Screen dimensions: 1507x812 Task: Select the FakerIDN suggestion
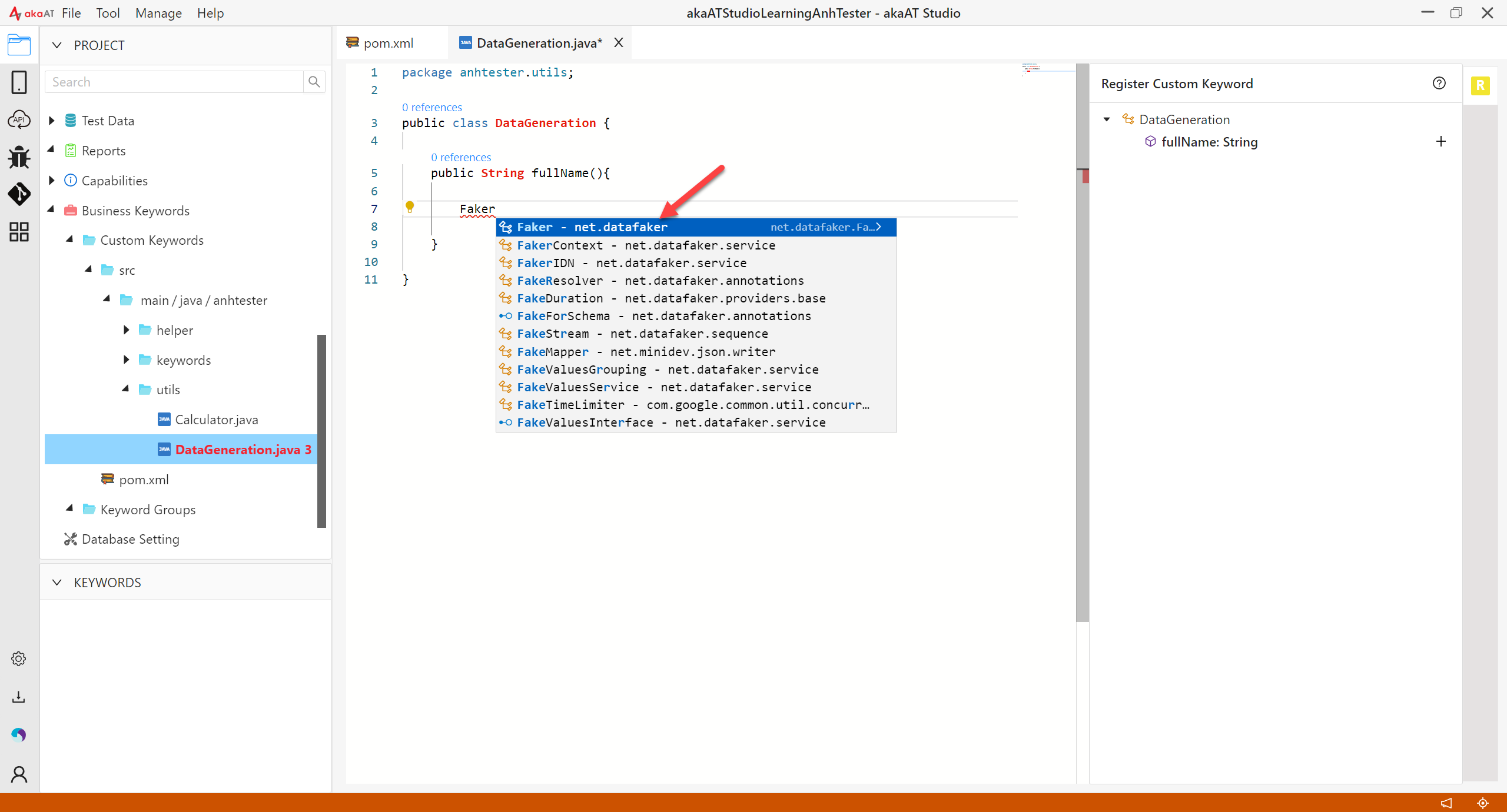tap(696, 262)
